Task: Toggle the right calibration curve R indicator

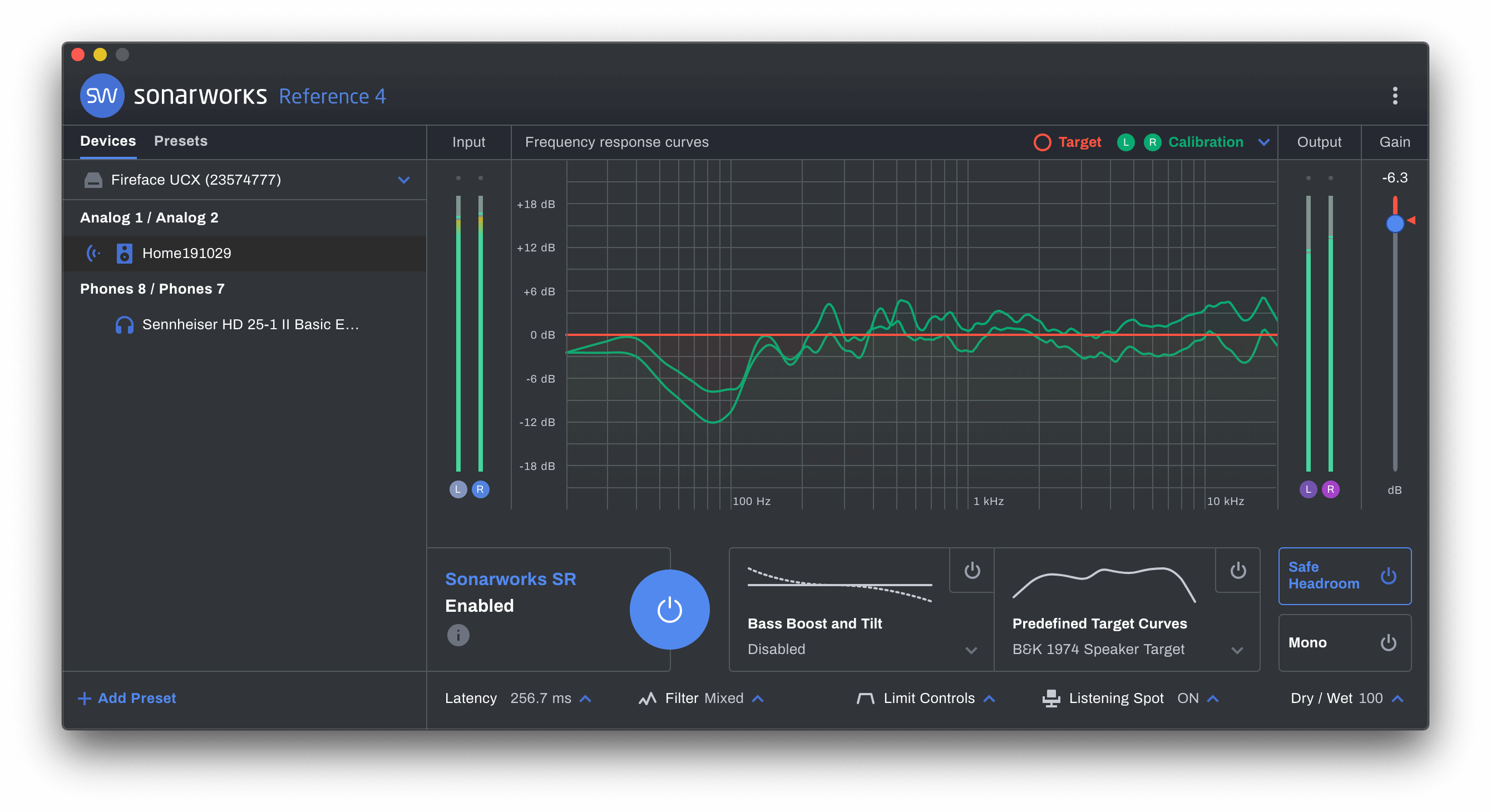Action: click(x=1152, y=142)
